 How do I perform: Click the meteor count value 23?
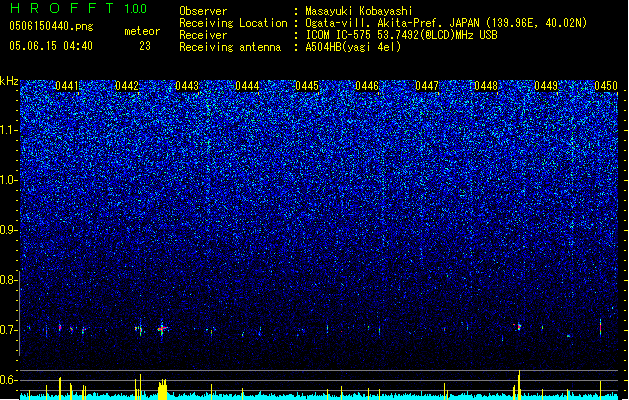145,46
